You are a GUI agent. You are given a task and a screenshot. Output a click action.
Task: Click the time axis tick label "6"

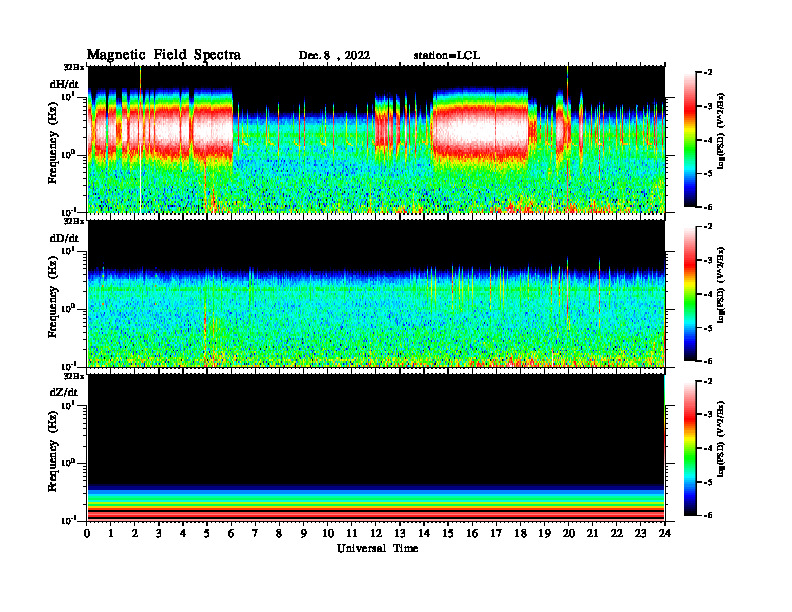pyautogui.click(x=231, y=533)
